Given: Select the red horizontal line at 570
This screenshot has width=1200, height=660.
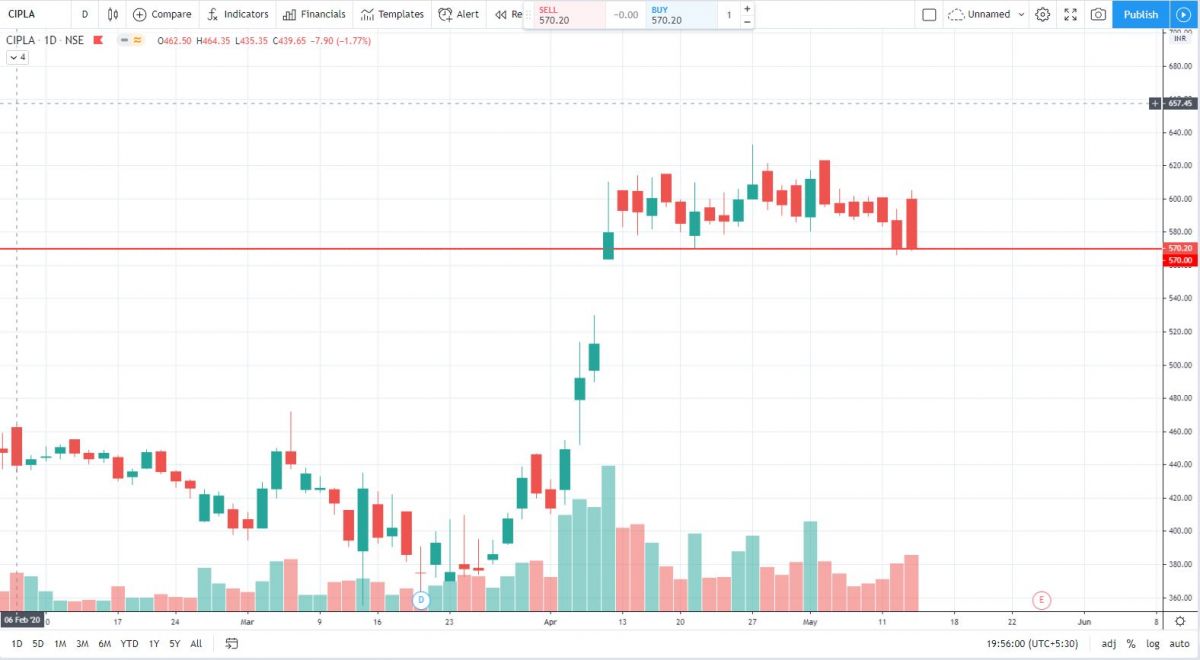Looking at the screenshot, I should tap(580, 248).
